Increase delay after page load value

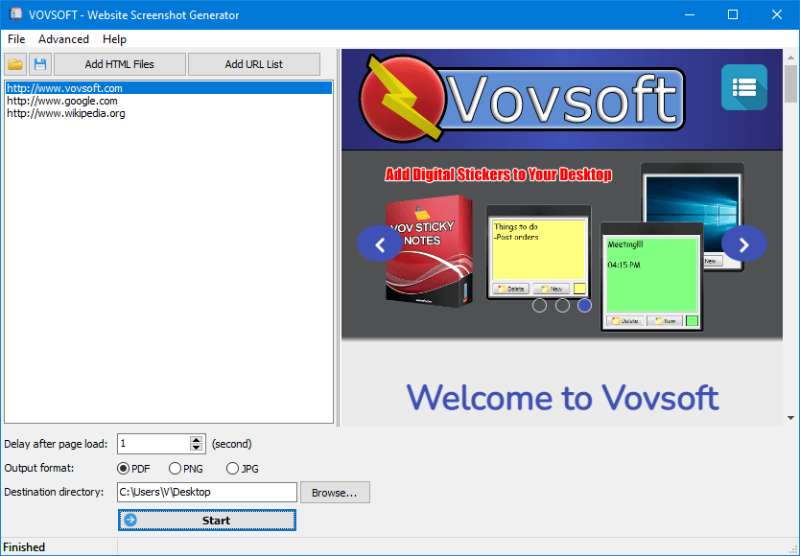click(197, 439)
